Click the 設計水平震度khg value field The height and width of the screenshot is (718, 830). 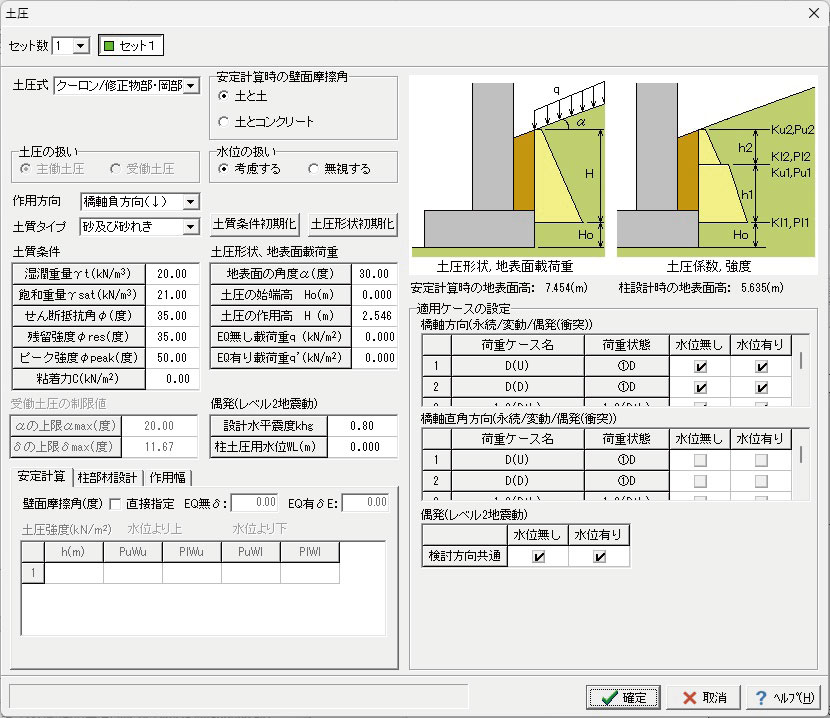click(x=361, y=425)
